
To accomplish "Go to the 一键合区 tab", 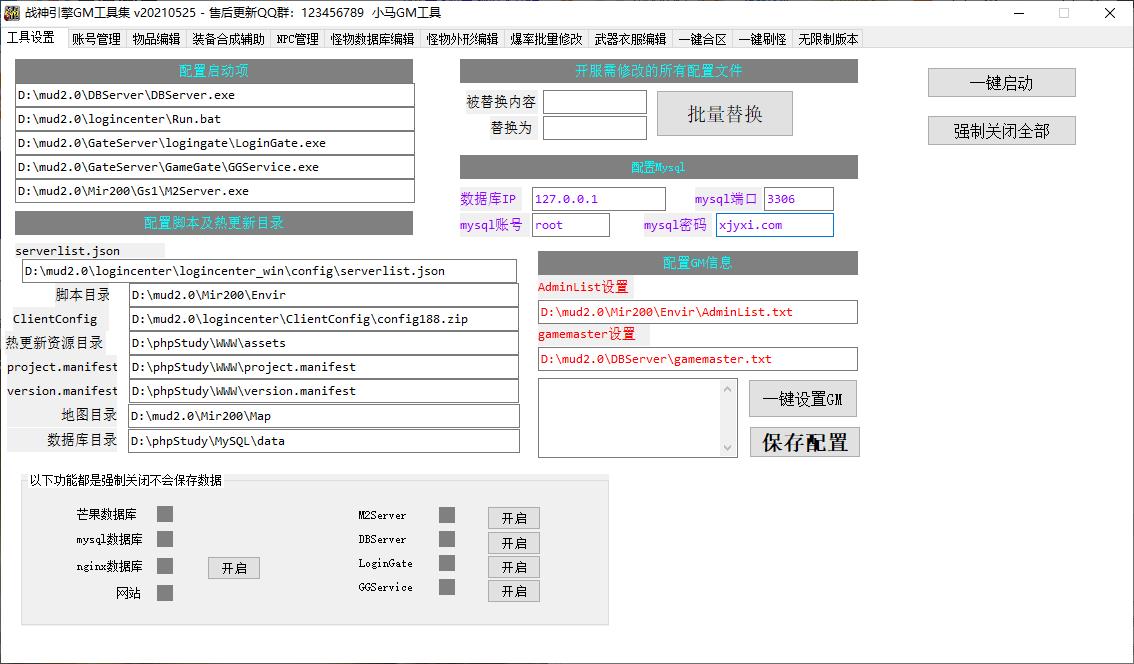I will click(x=702, y=39).
